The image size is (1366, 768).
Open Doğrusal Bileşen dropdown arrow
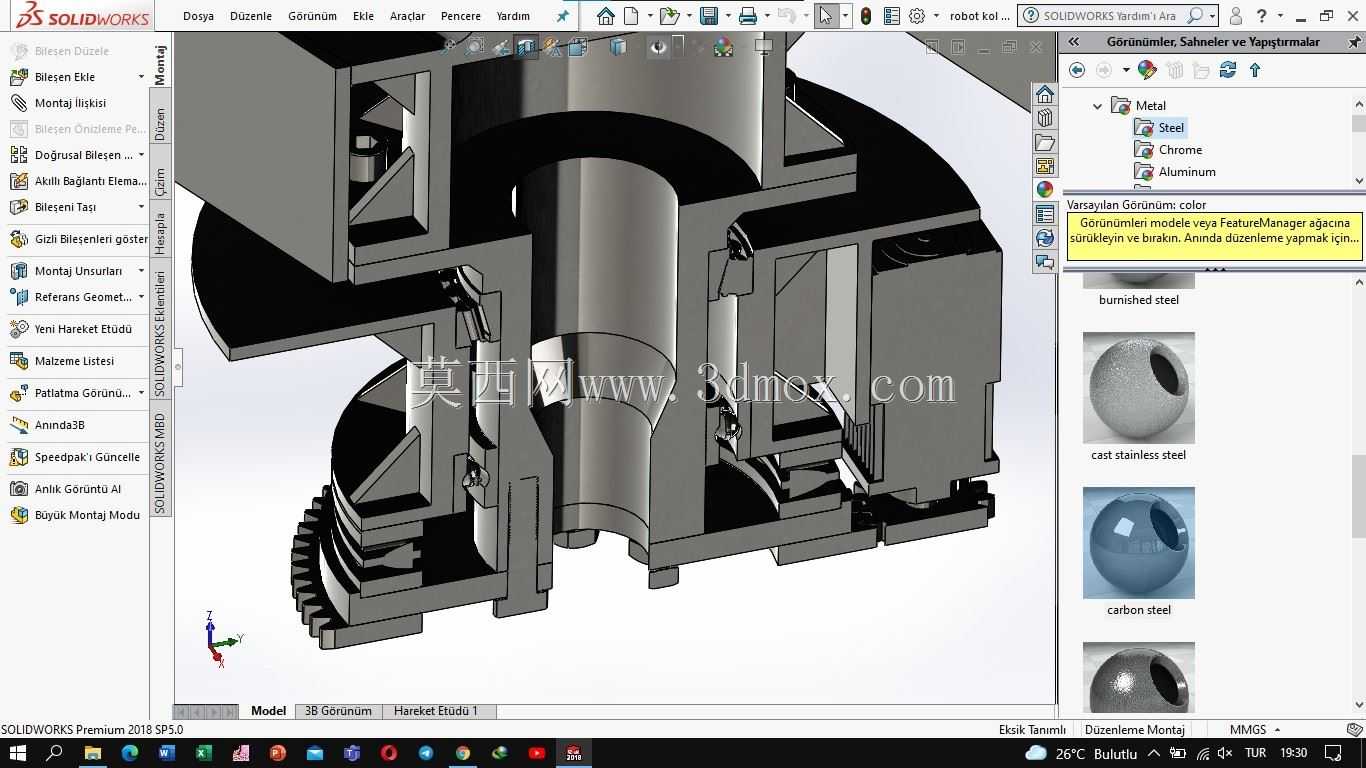point(141,155)
